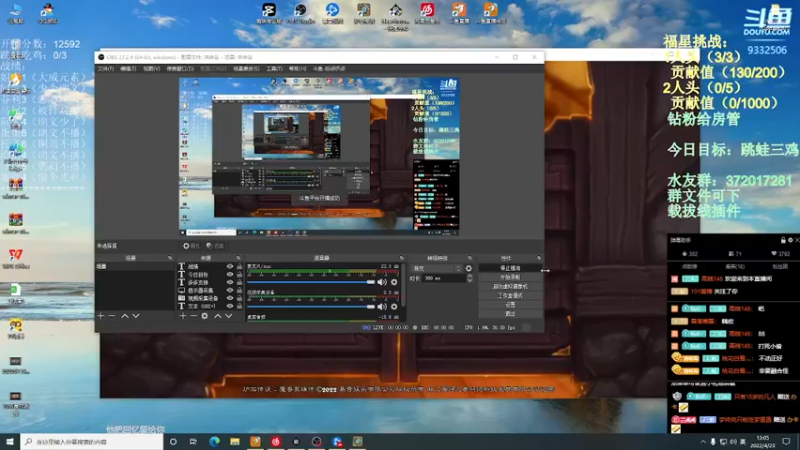Open the second mixer channel's settings gear
Viewport: 800px width, 450px height.
[x=394, y=307]
